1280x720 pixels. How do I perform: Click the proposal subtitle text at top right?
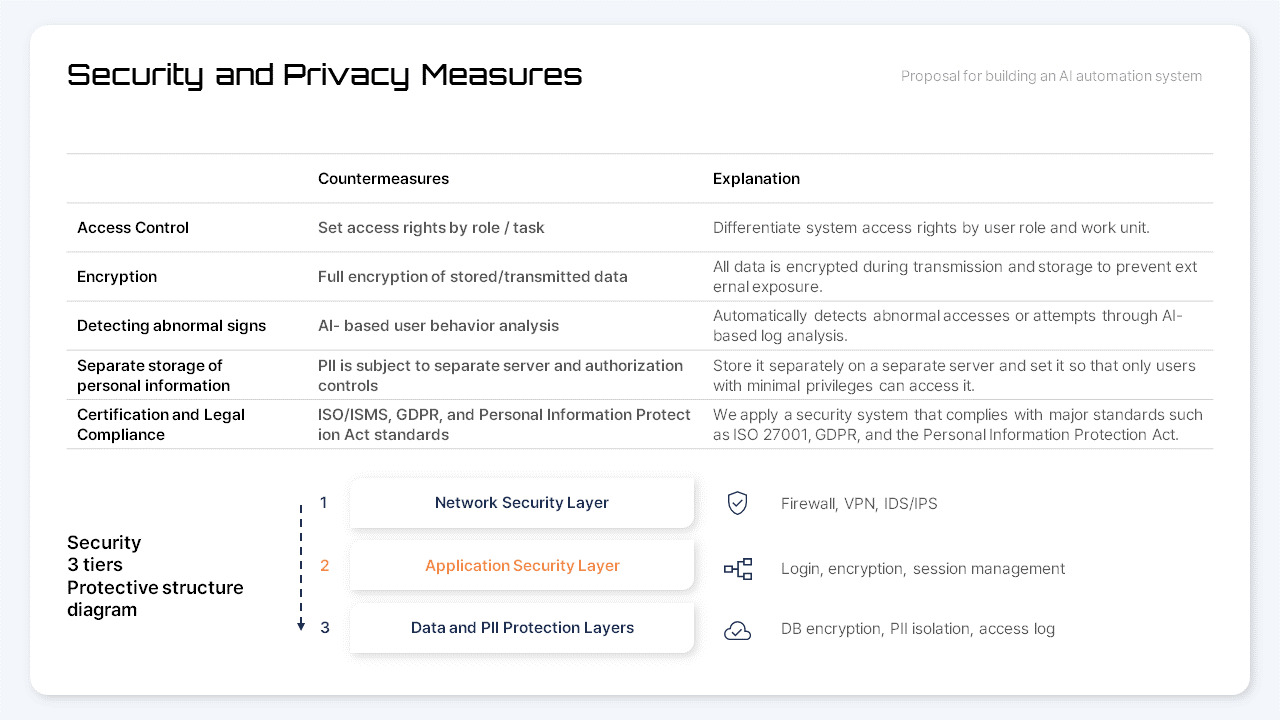tap(1051, 76)
